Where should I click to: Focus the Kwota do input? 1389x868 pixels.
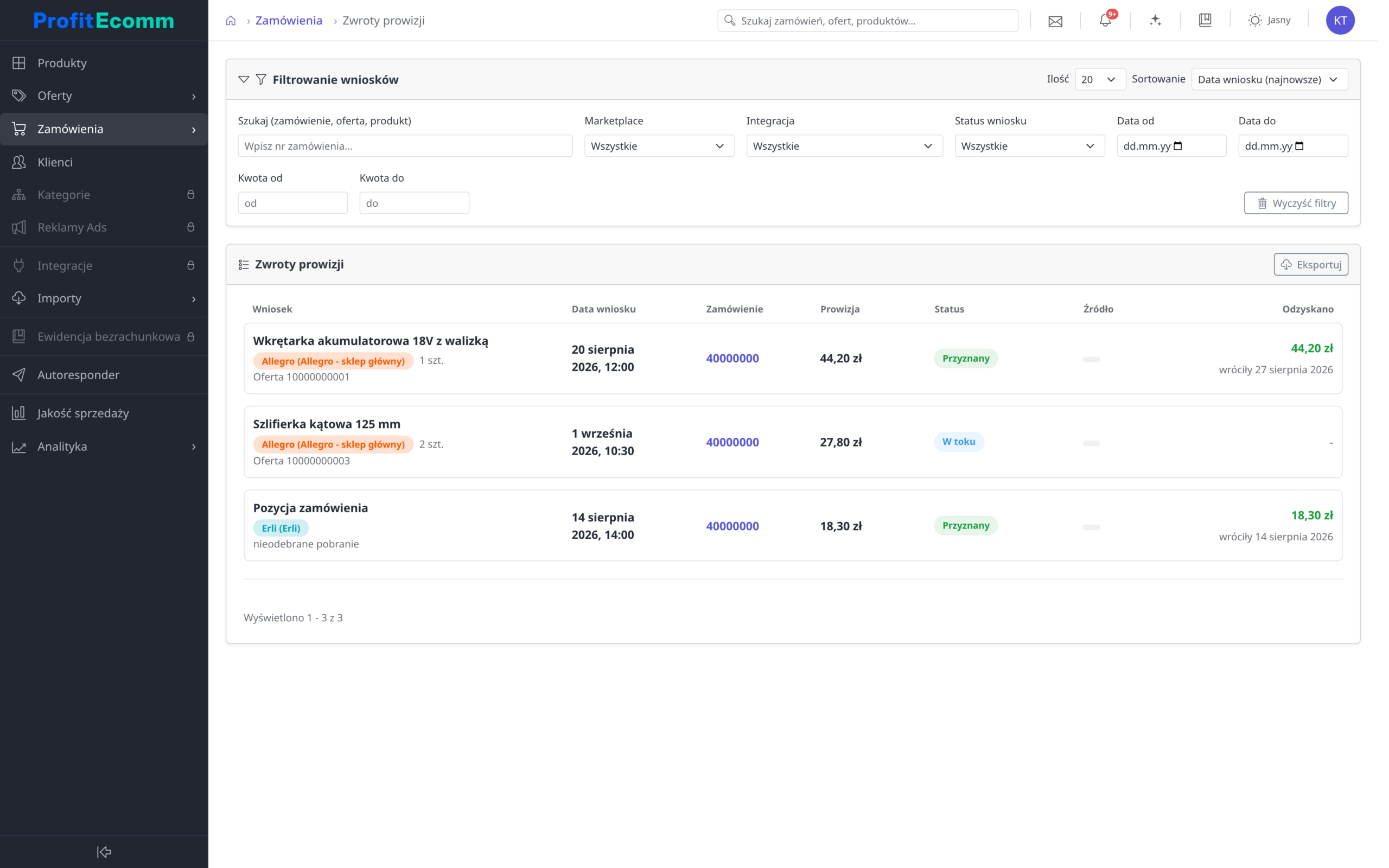(x=414, y=203)
